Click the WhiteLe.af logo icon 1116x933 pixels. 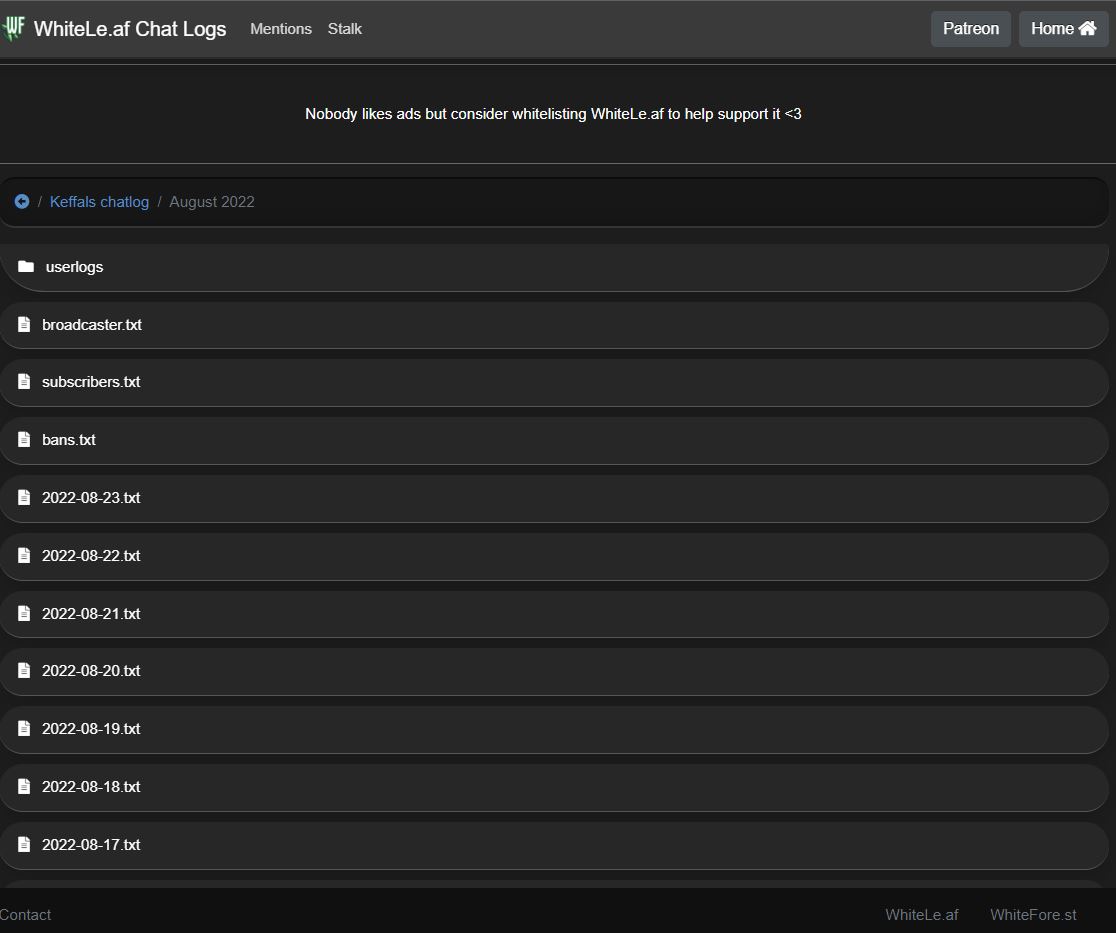[14, 28]
